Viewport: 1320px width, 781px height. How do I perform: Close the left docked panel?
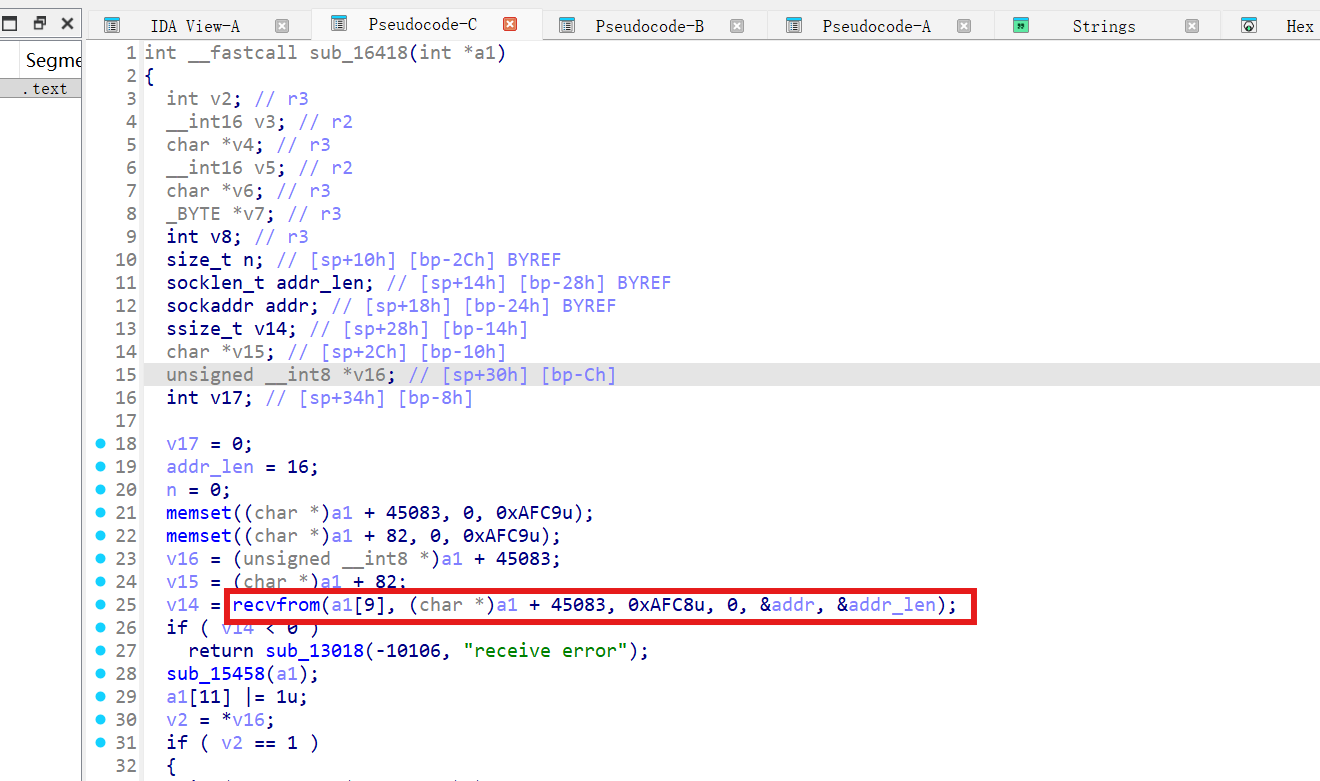click(x=67, y=23)
